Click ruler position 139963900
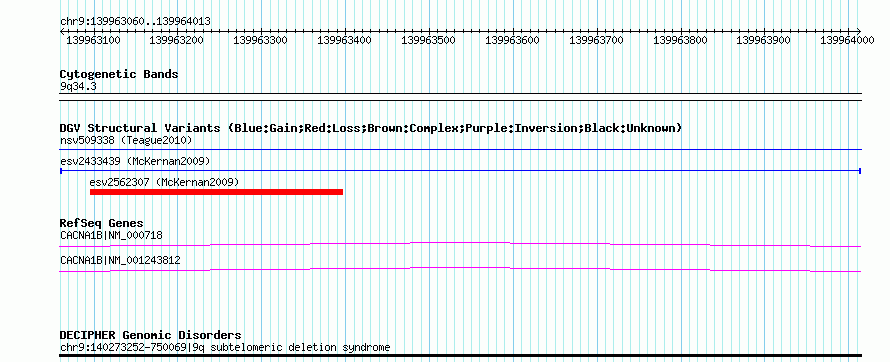 coord(763,40)
